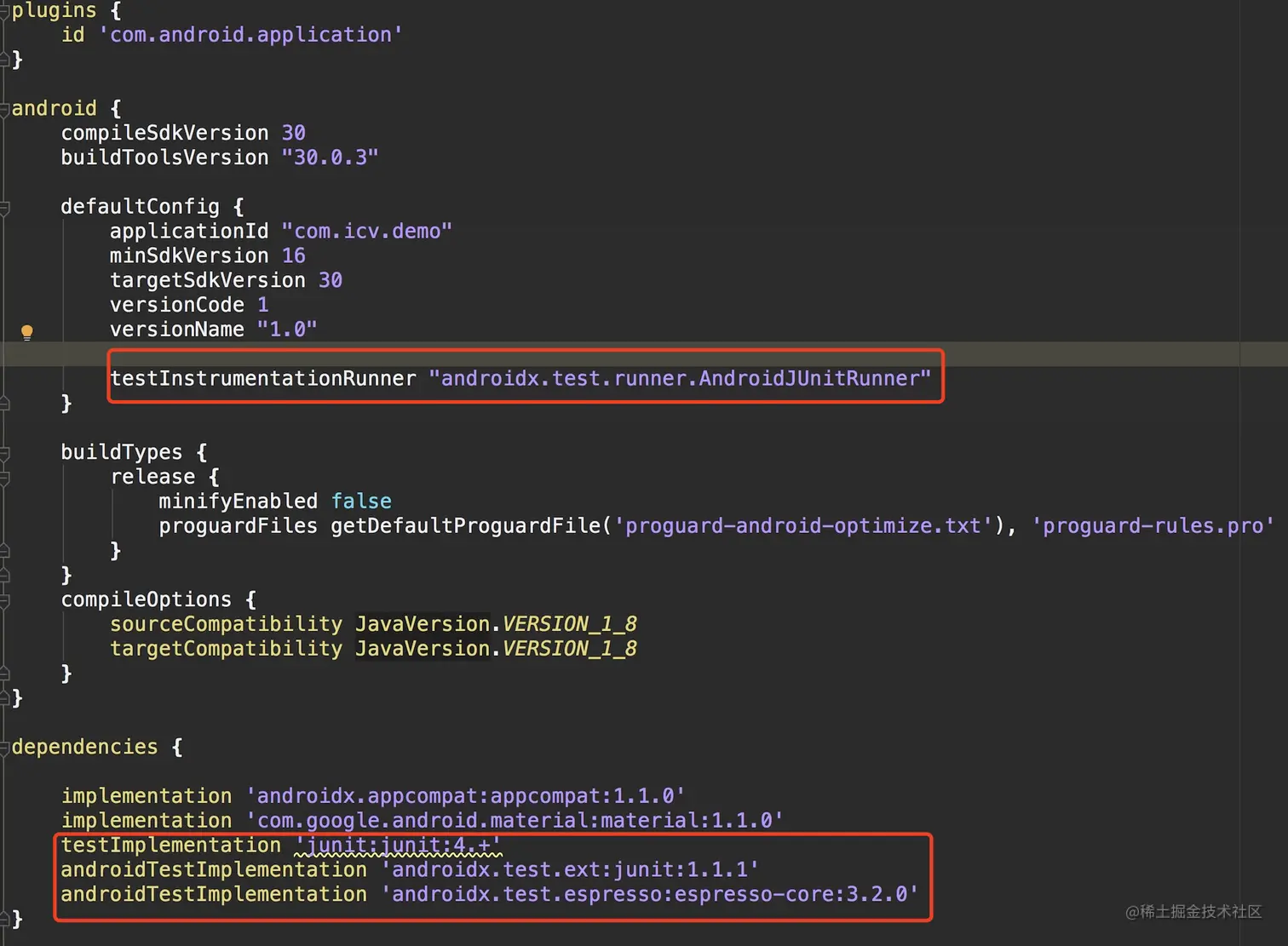Click the 'proguard-android-optimize.txt' string

[x=802, y=526]
